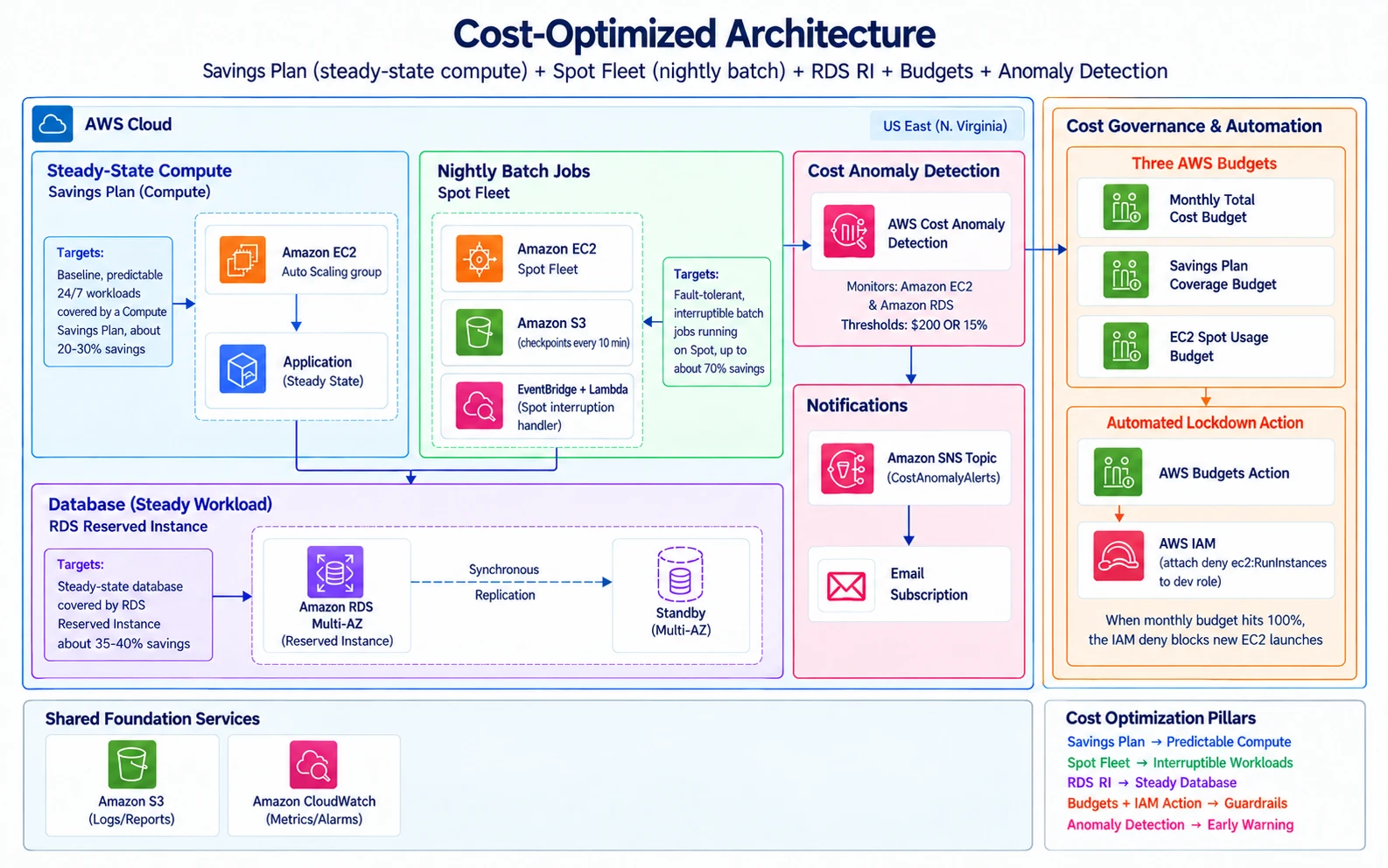Click the Amazon S3 checkpoints bucket icon
Image resolution: width=1388 pixels, height=868 pixels.
coord(479,332)
